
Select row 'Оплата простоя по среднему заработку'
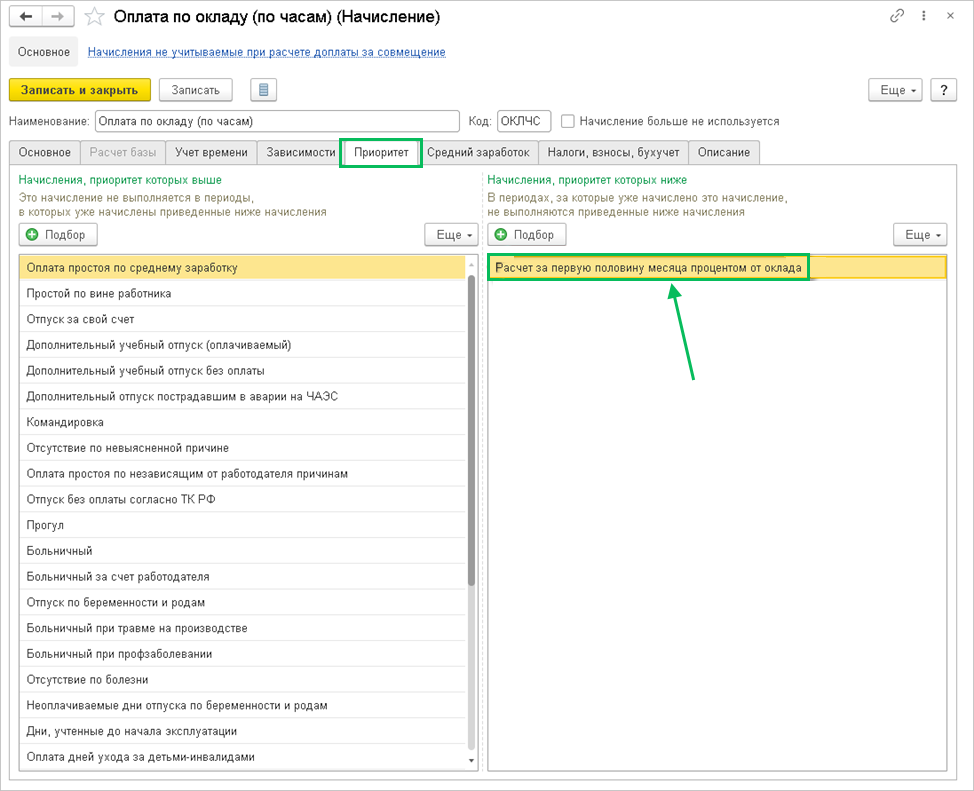pos(243,268)
